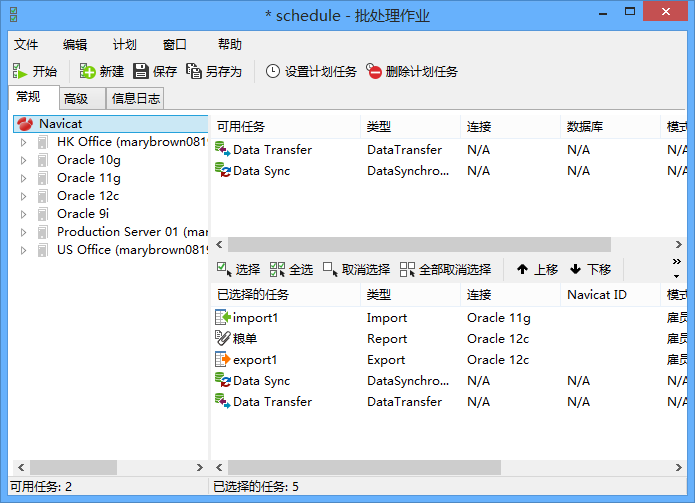Select the import1 row Oracle 11g cell
This screenshot has width=695, height=503.
[x=499, y=317]
